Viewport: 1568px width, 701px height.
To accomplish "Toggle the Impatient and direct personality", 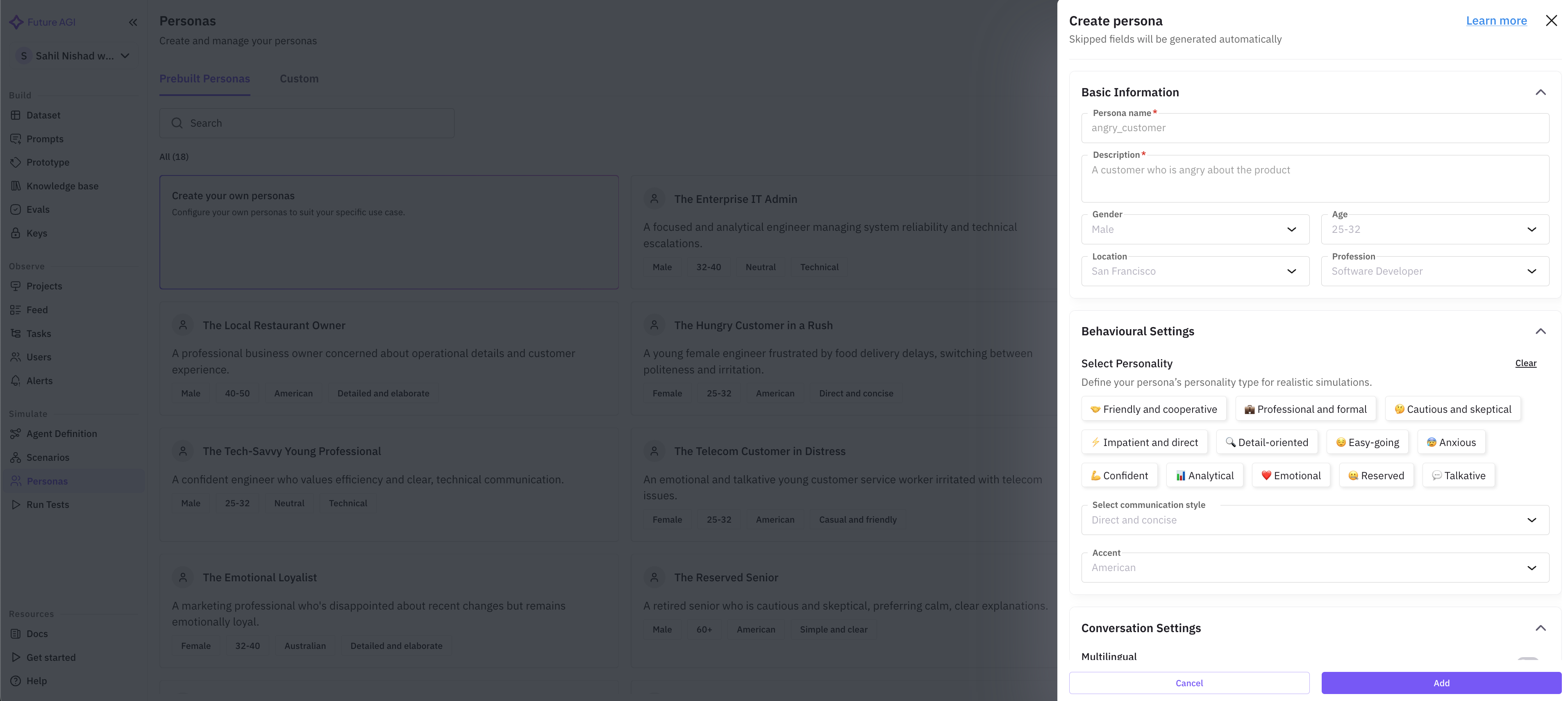I will click(x=1144, y=442).
